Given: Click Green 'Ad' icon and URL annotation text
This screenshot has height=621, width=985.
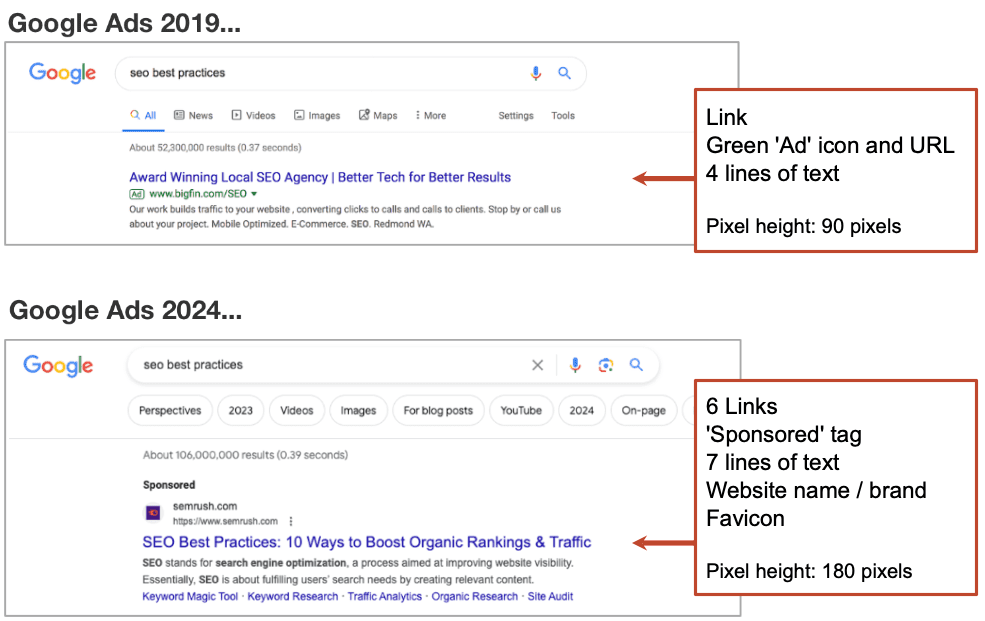Looking at the screenshot, I should pyautogui.click(x=830, y=145).
